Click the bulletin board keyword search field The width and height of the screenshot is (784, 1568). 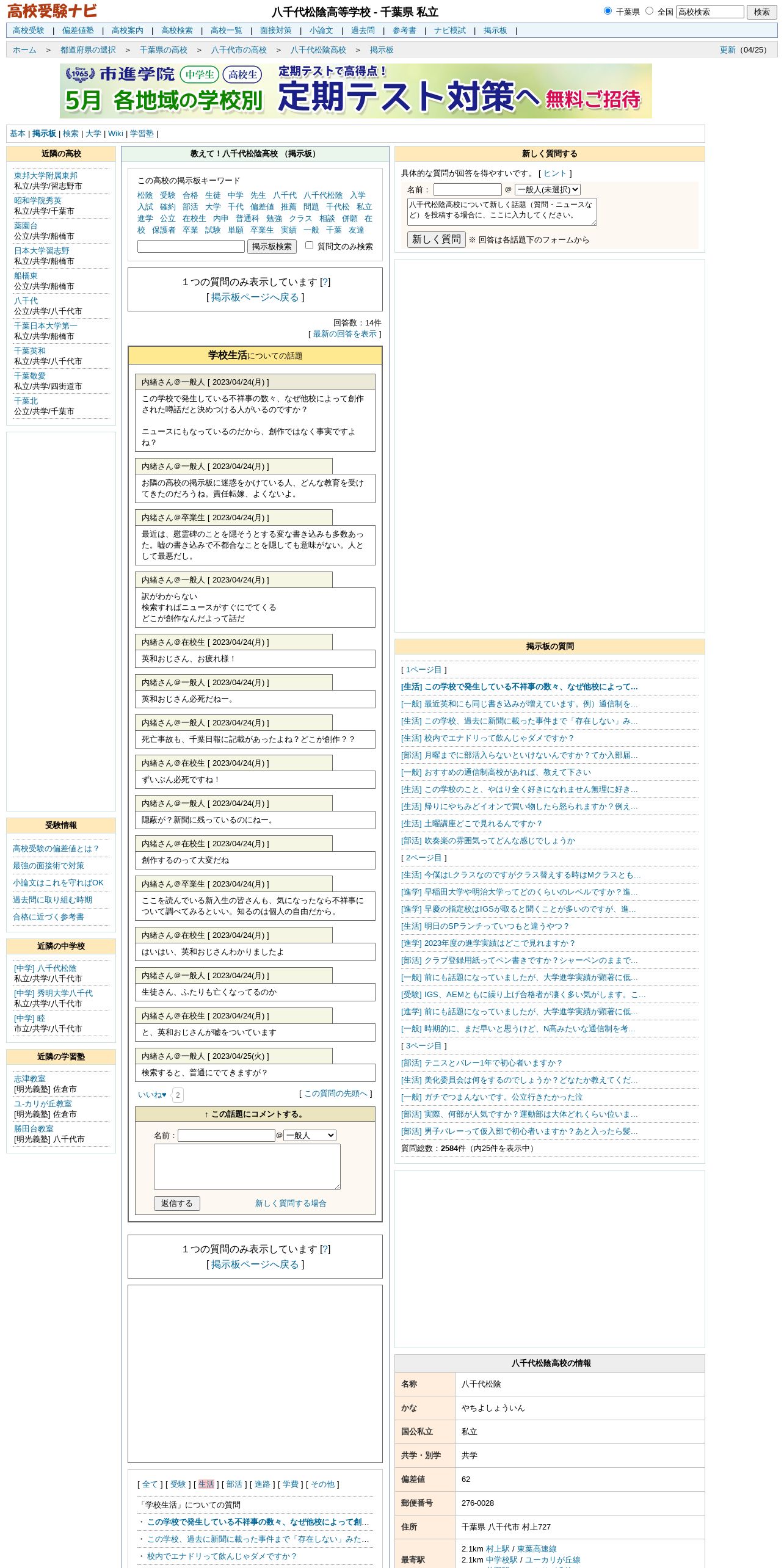191,246
